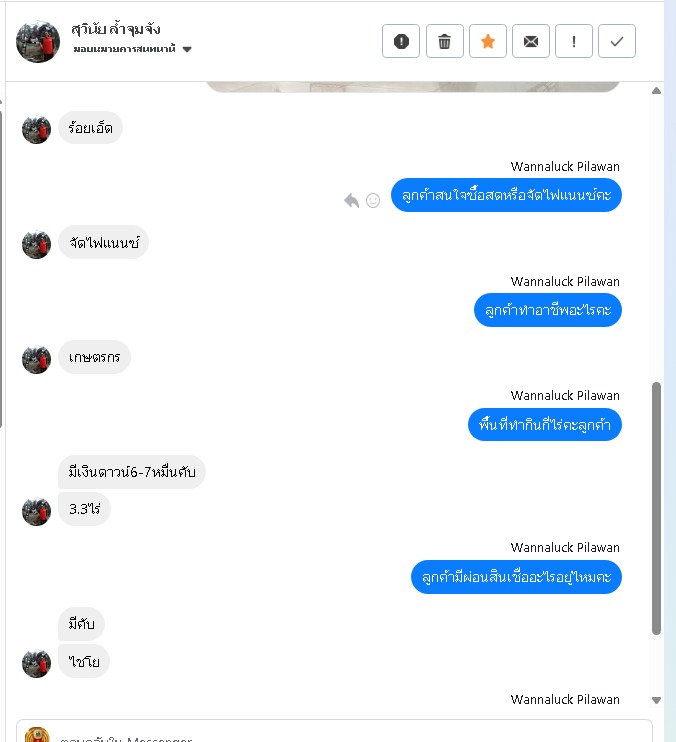Open the assign conversation label under the name

coord(124,49)
